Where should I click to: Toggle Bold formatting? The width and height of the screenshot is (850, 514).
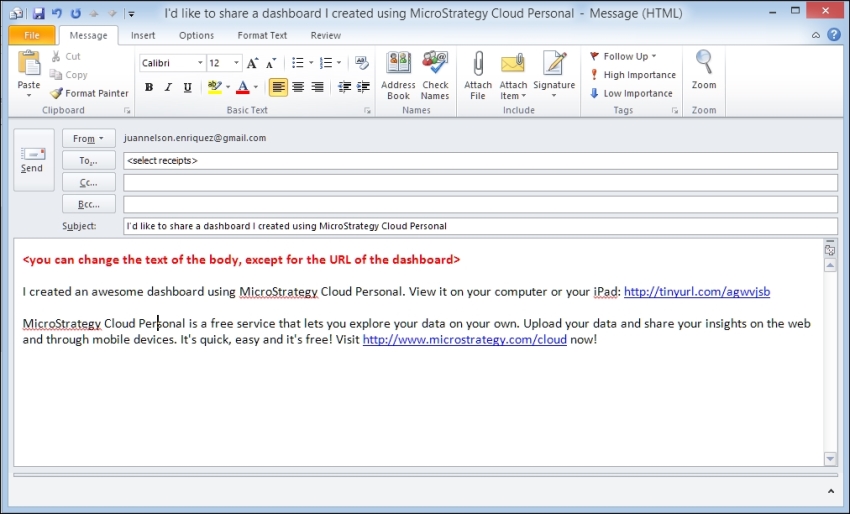click(149, 87)
